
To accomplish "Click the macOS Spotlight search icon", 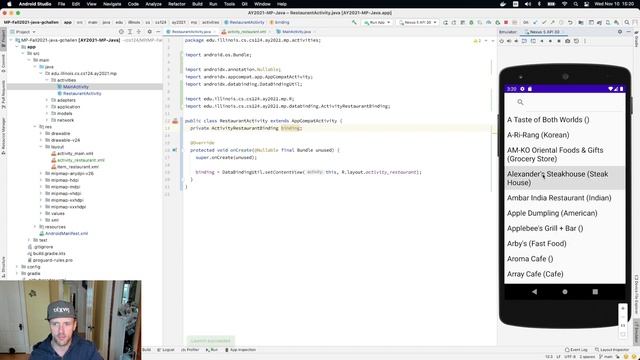I will tap(576, 4).
